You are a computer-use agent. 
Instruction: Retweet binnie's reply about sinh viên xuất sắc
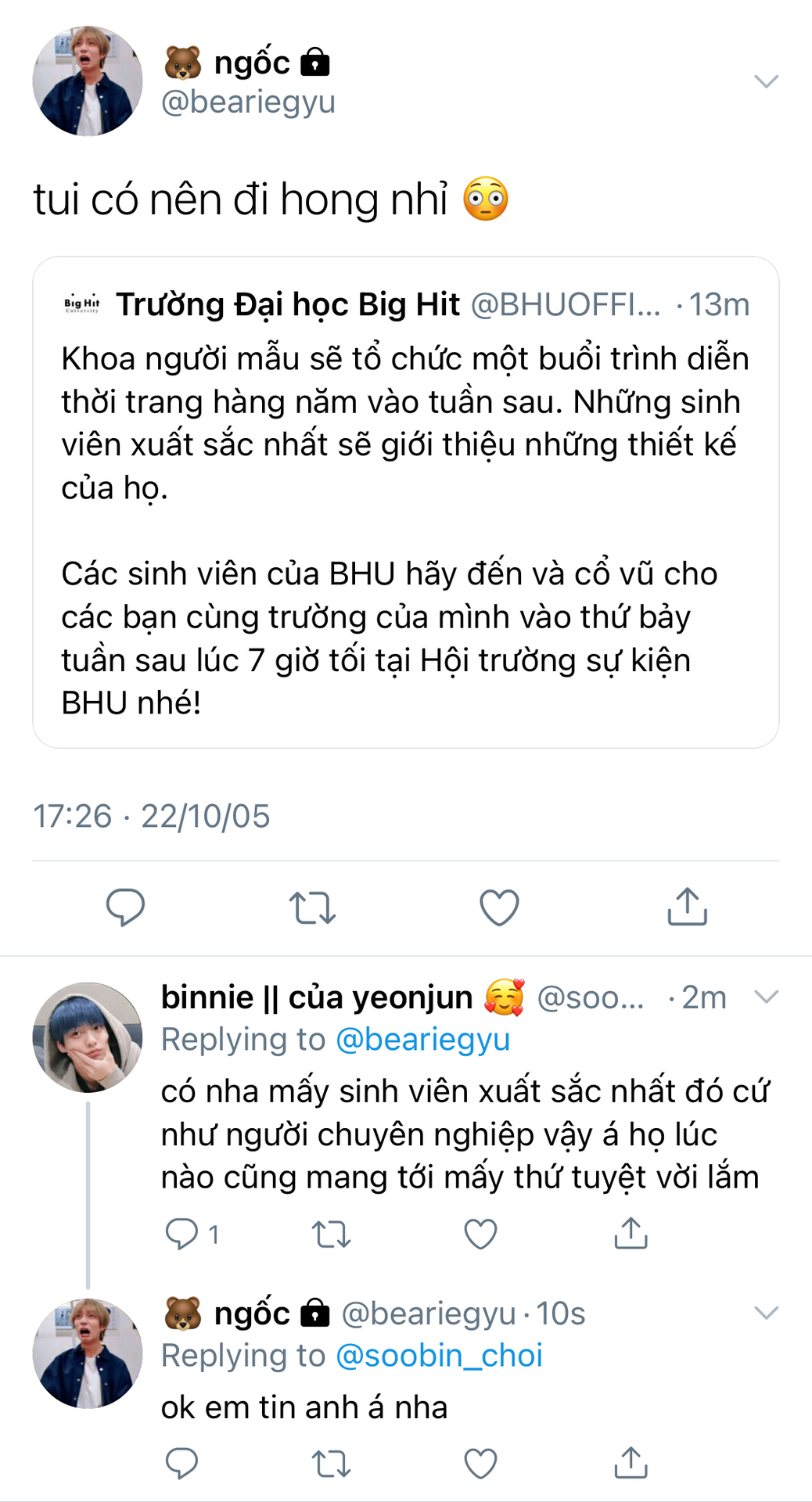click(331, 1234)
